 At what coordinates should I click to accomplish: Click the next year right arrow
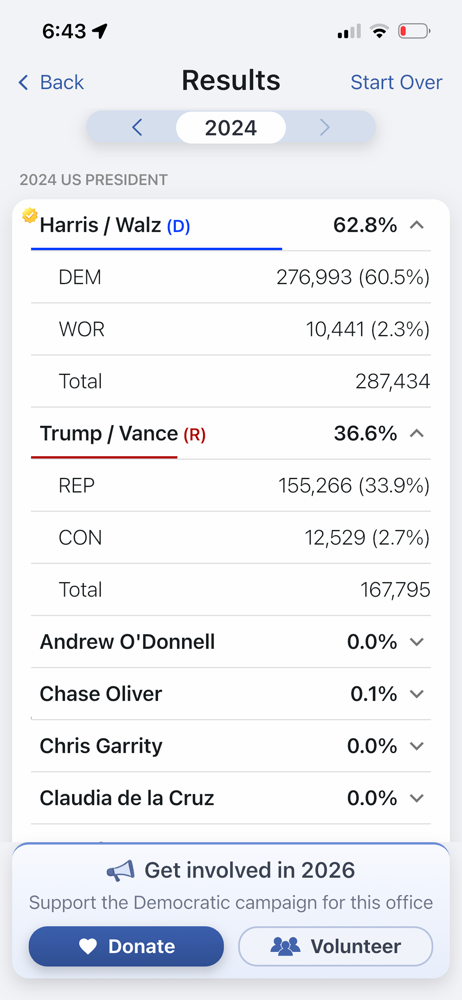tap(325, 128)
